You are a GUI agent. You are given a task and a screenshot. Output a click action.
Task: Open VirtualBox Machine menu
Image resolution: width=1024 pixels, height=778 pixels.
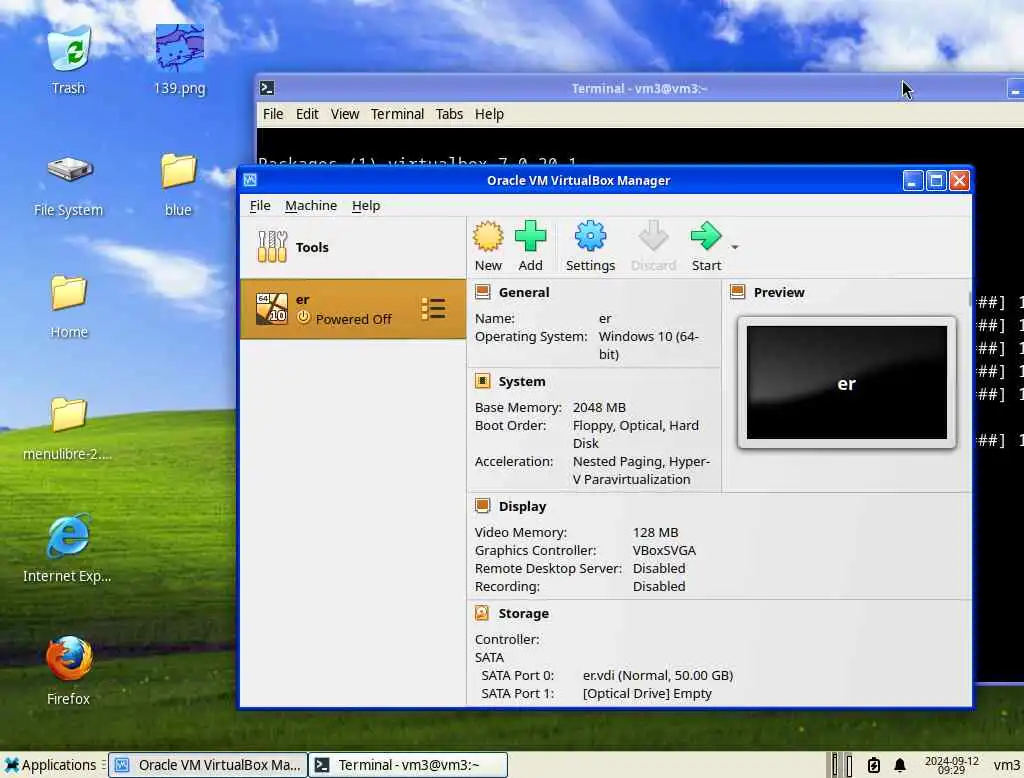point(311,205)
